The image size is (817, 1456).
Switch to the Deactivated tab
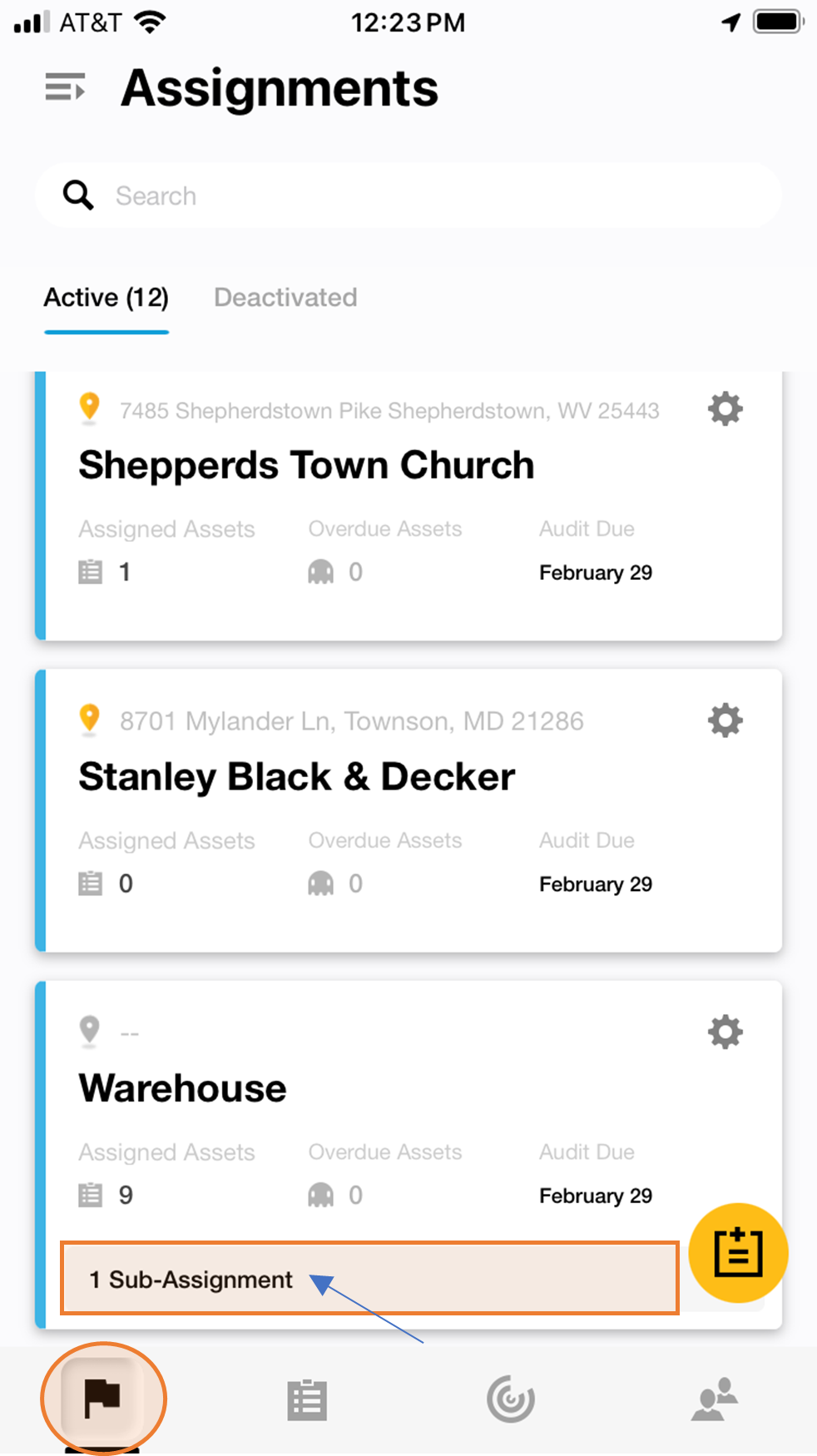[x=285, y=298]
